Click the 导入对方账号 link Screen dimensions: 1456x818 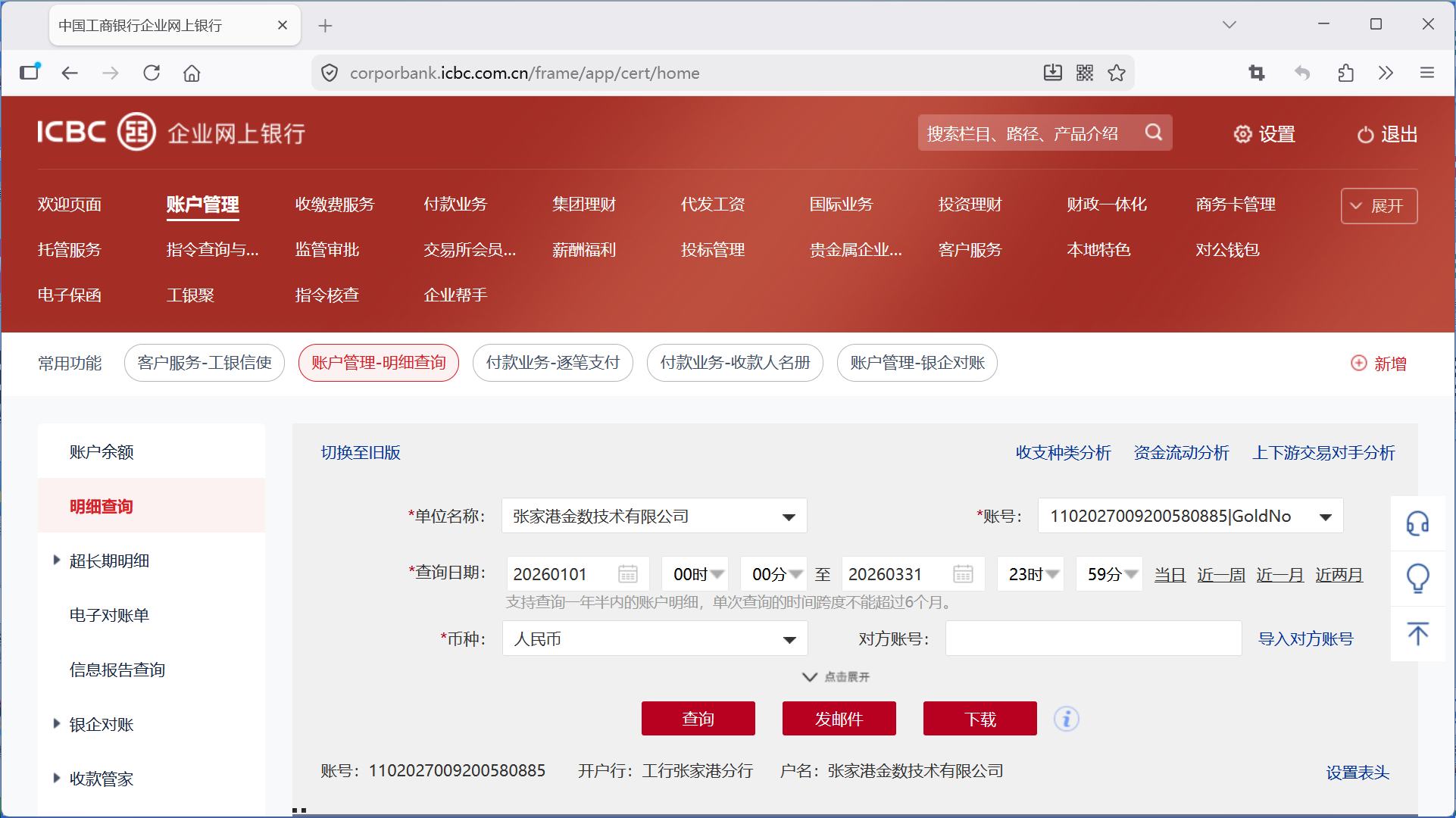tap(1306, 638)
